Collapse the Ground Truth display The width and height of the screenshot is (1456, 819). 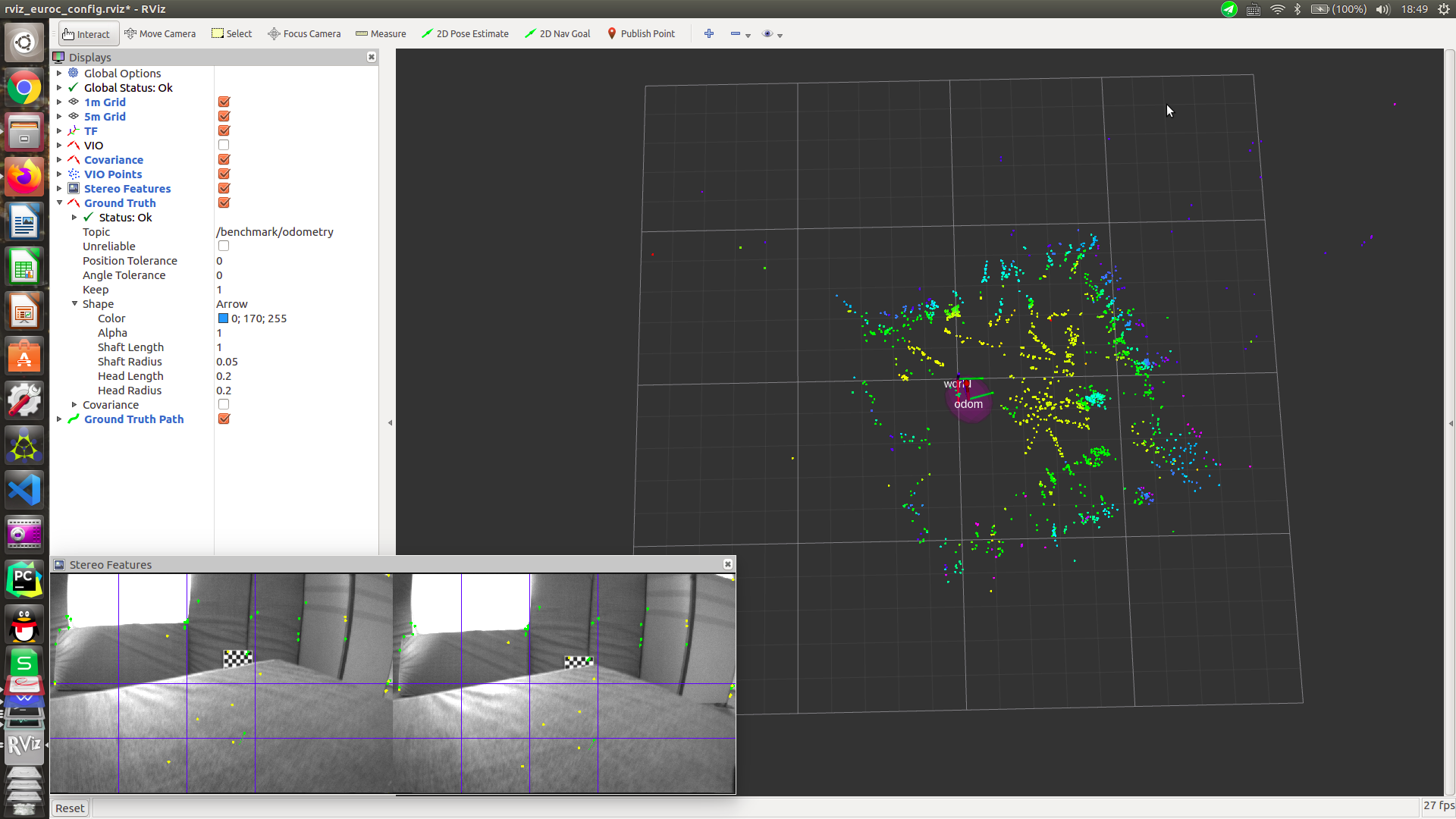(59, 202)
